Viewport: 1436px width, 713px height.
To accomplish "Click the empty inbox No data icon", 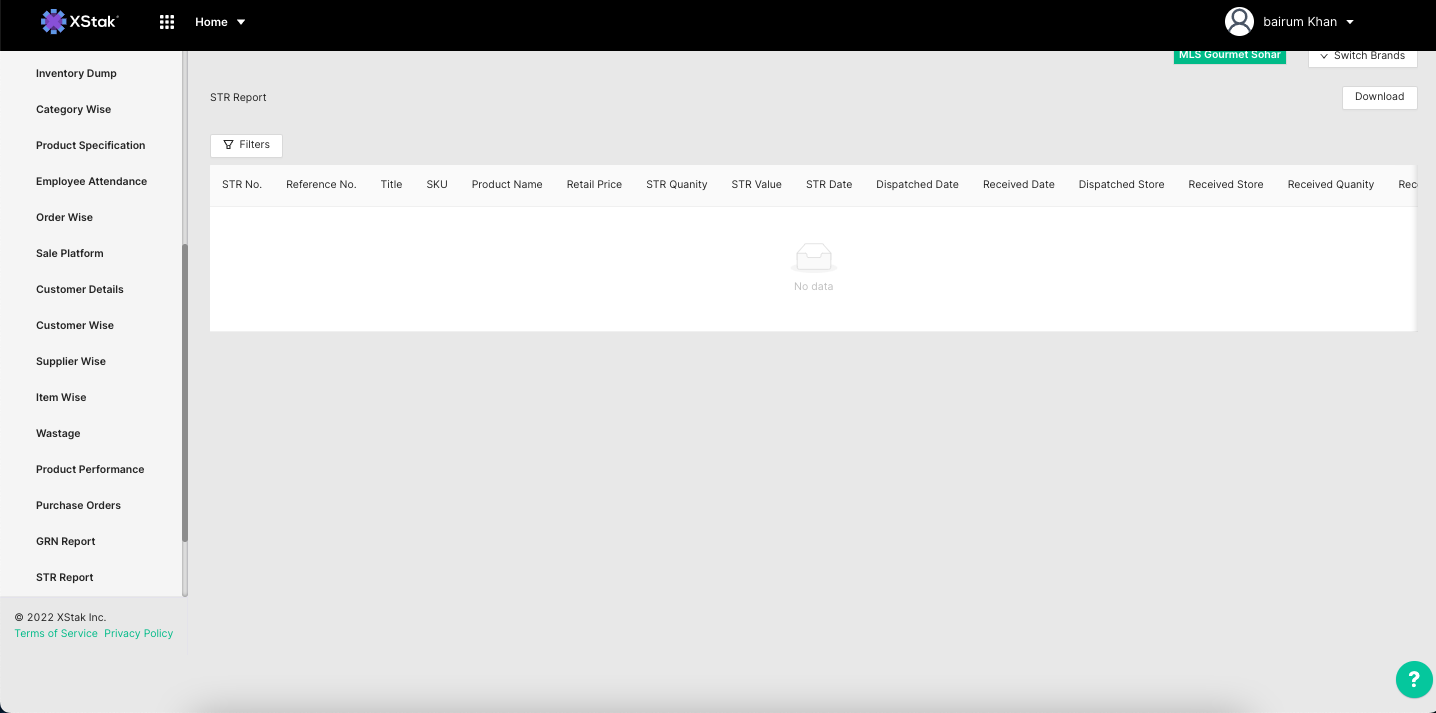I will [x=813, y=258].
